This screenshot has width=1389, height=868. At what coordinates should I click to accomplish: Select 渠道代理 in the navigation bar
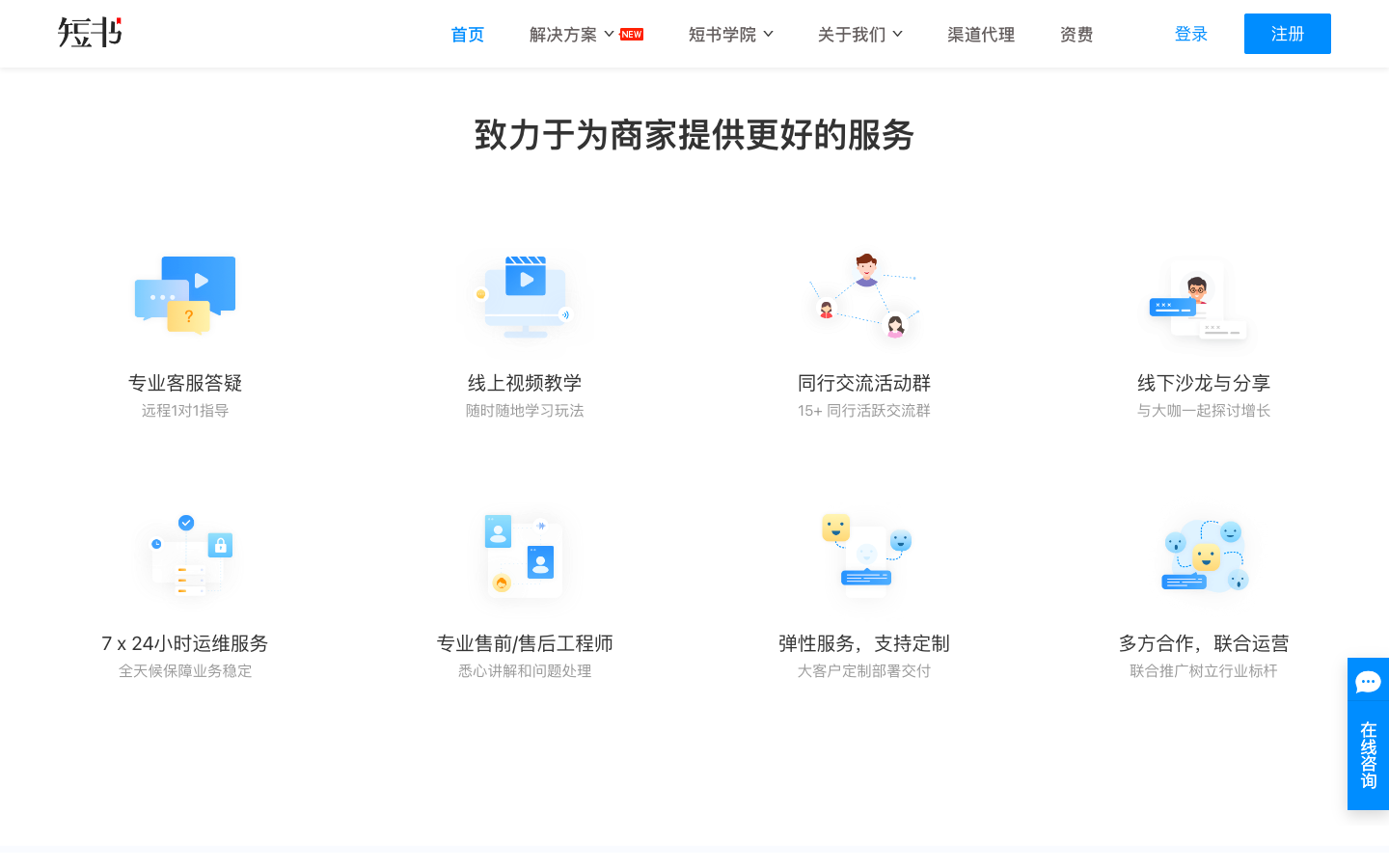(980, 34)
